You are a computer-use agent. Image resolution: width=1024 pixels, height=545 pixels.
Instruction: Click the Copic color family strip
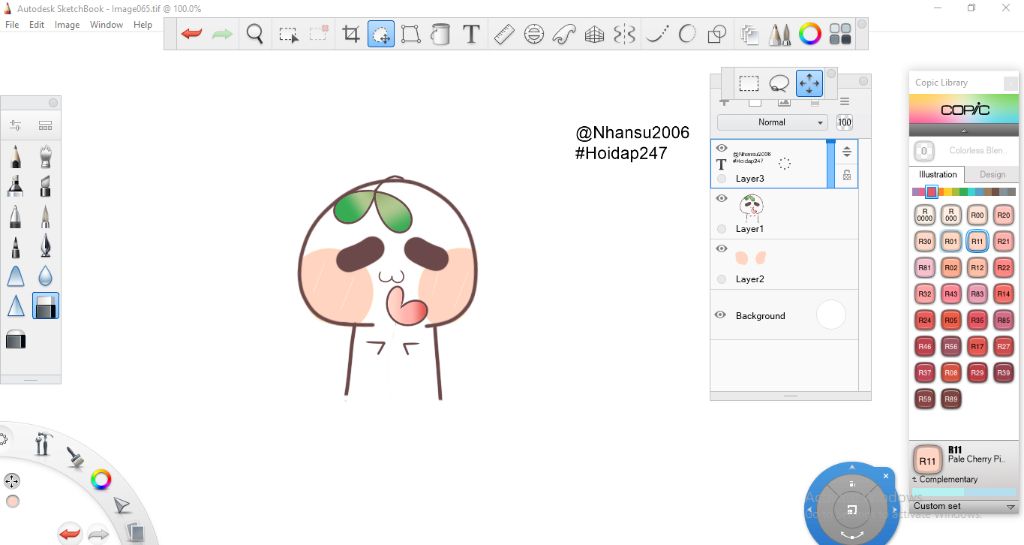pyautogui.click(x=964, y=192)
